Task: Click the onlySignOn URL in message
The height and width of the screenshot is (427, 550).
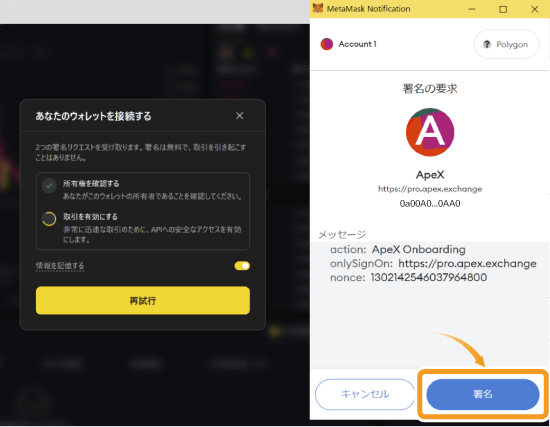Action: pyautogui.click(x=467, y=263)
